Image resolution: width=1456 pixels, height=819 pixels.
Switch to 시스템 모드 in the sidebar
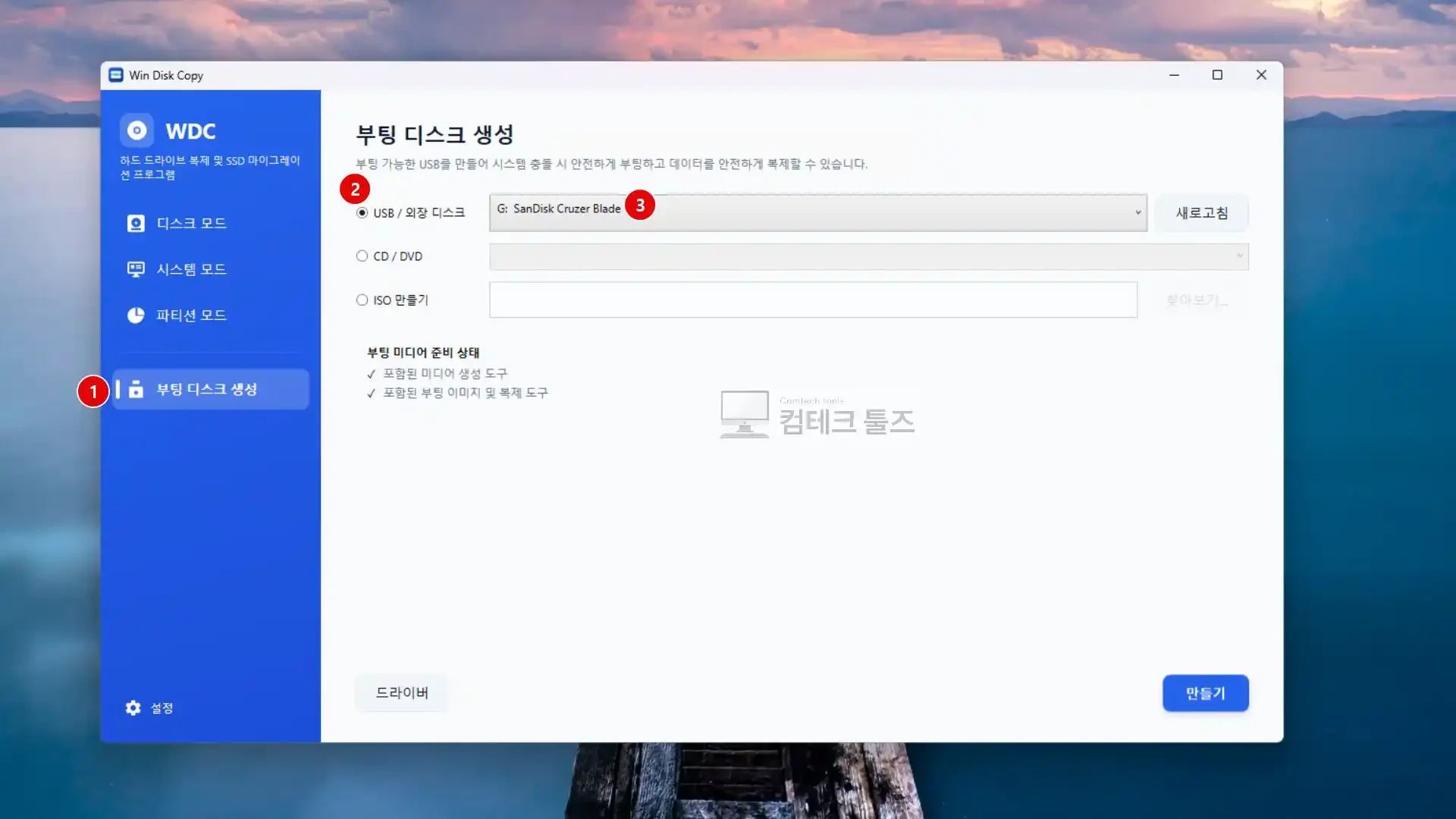tap(211, 269)
